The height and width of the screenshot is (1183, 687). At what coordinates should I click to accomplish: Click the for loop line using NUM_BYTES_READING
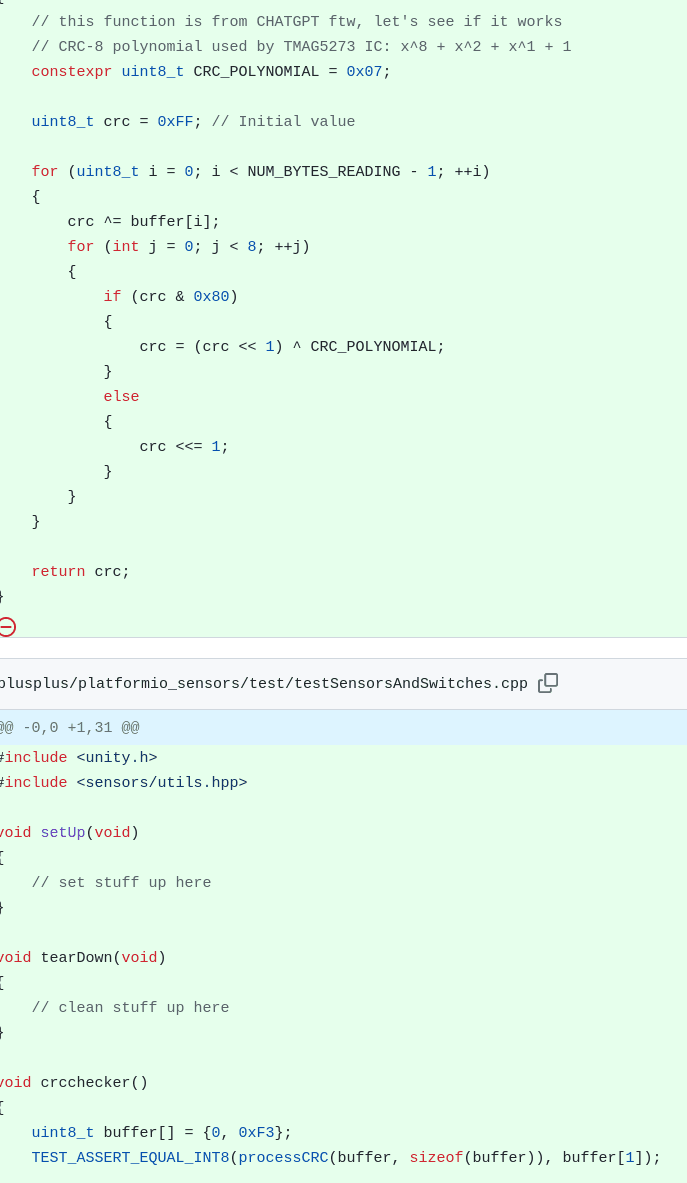click(x=260, y=172)
